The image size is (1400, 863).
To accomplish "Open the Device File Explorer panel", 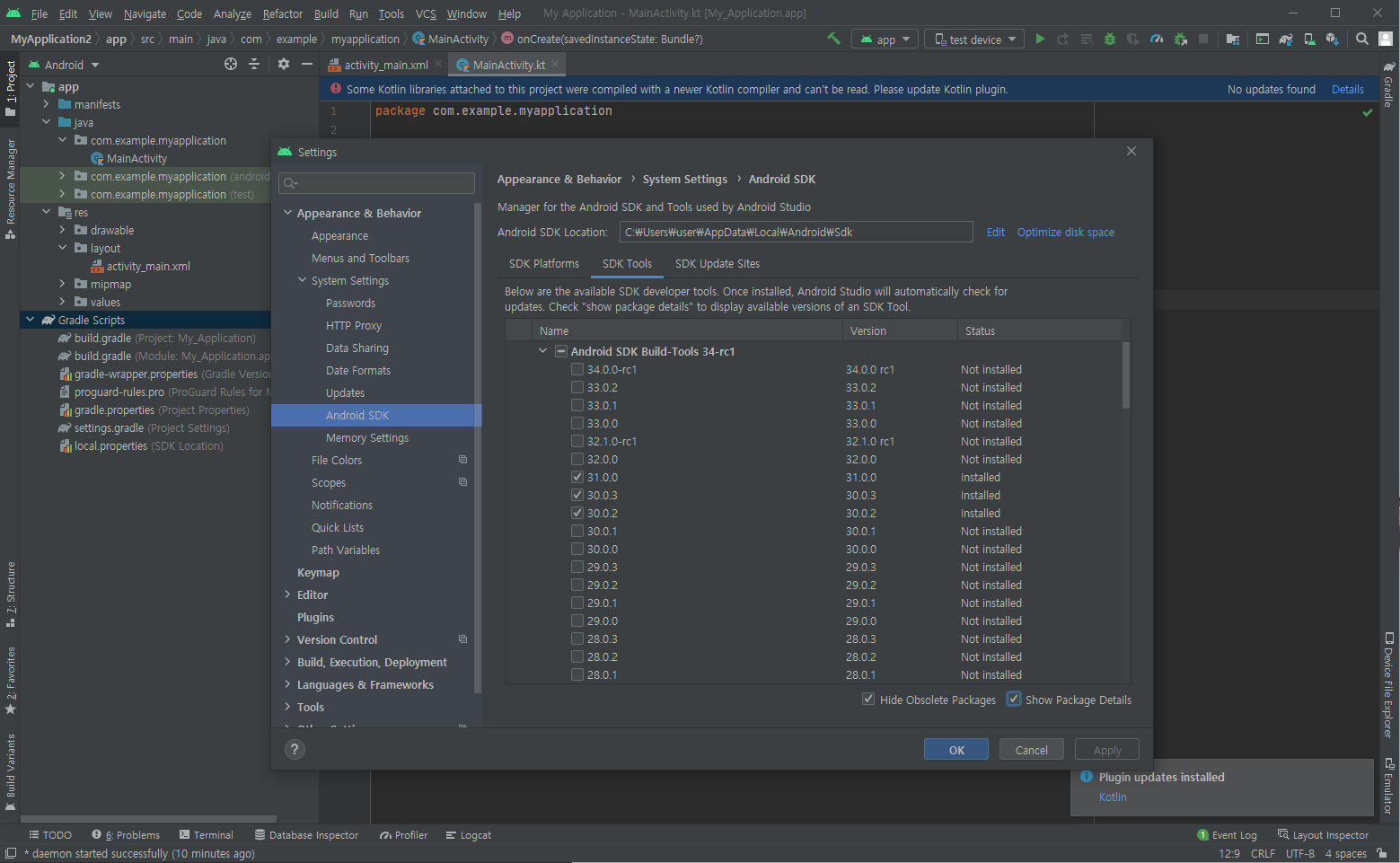I will (x=1389, y=686).
